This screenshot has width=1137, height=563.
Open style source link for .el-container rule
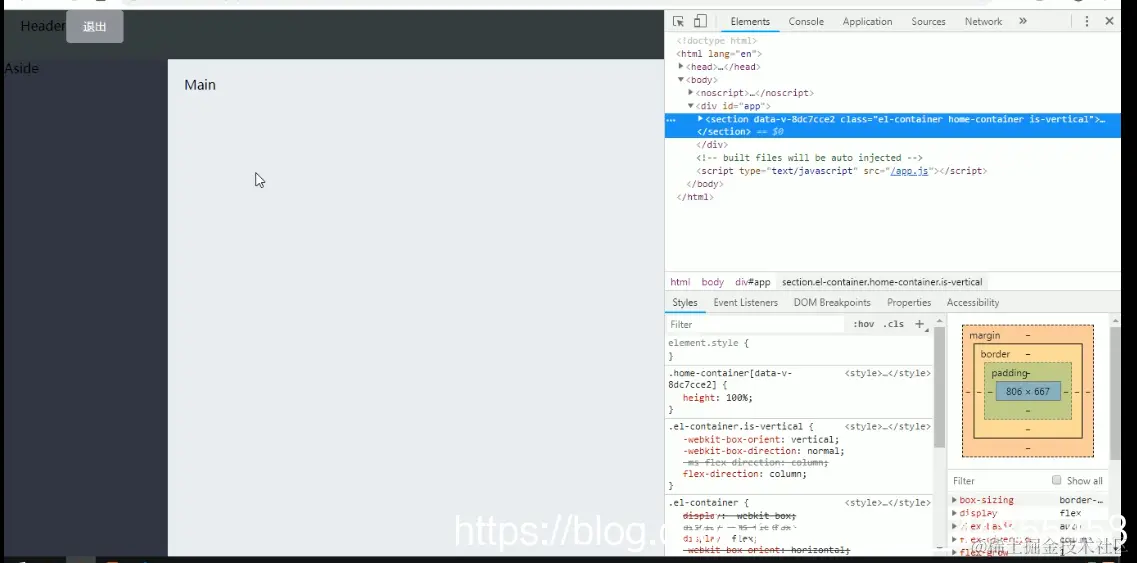888,502
